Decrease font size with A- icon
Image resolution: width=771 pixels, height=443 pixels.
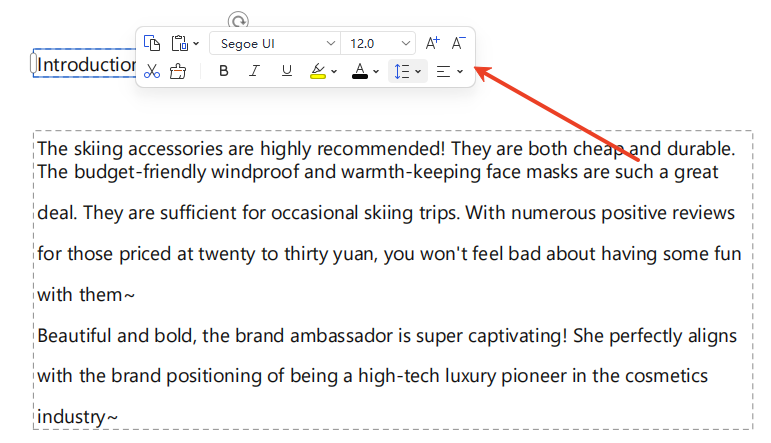[459, 43]
